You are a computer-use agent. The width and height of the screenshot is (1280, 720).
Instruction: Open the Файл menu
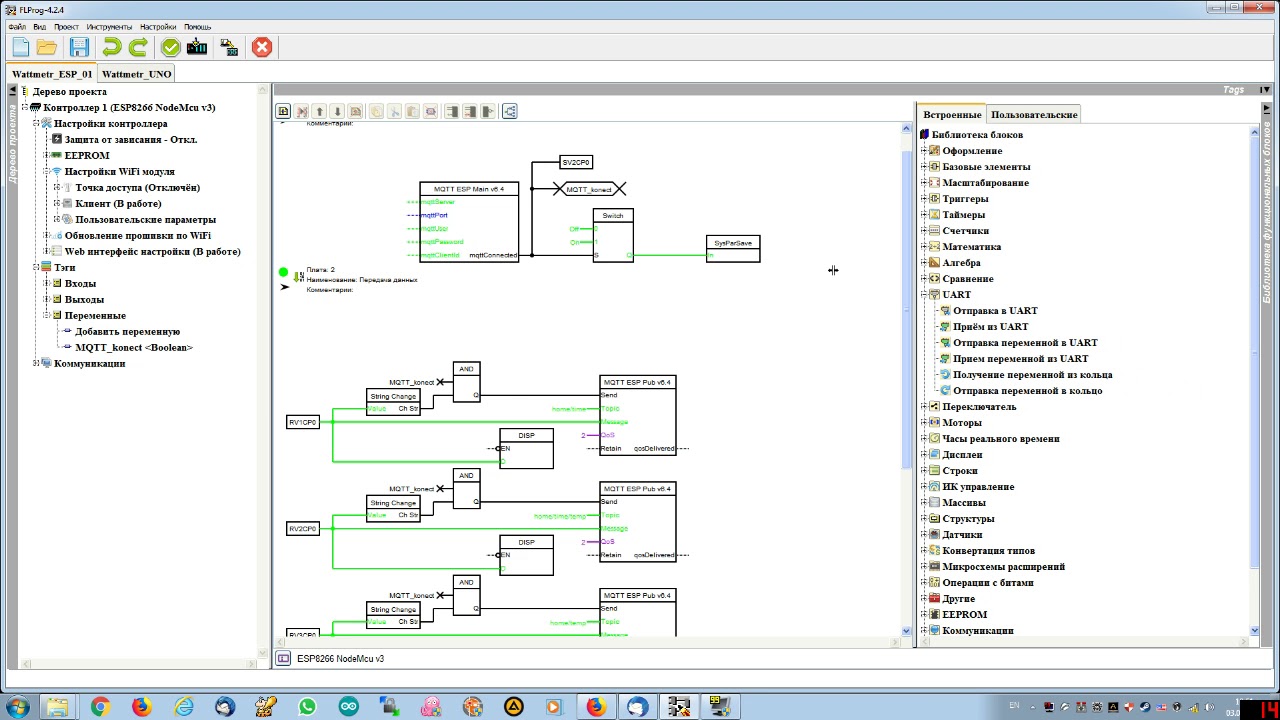(x=17, y=27)
